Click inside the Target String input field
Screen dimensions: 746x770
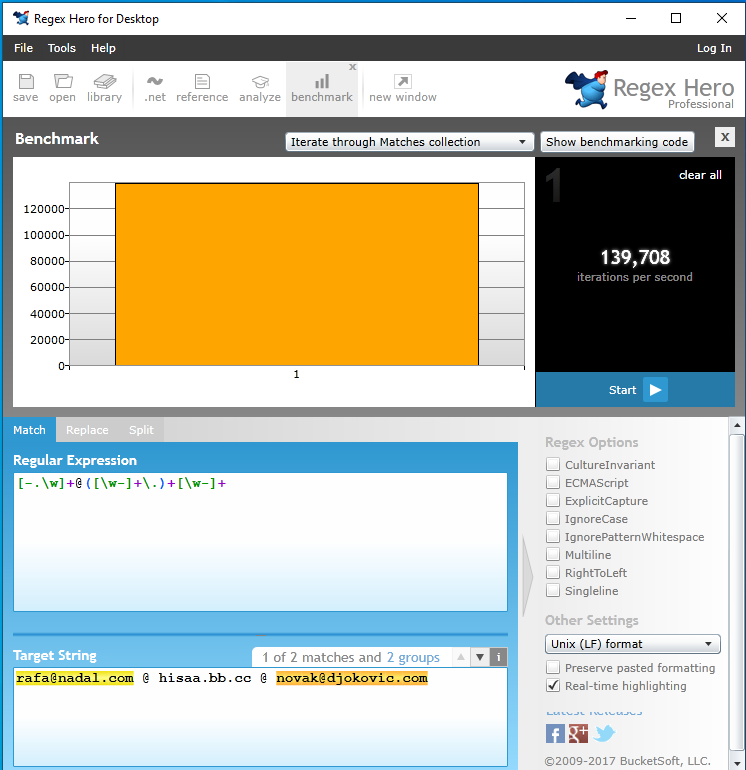point(260,716)
